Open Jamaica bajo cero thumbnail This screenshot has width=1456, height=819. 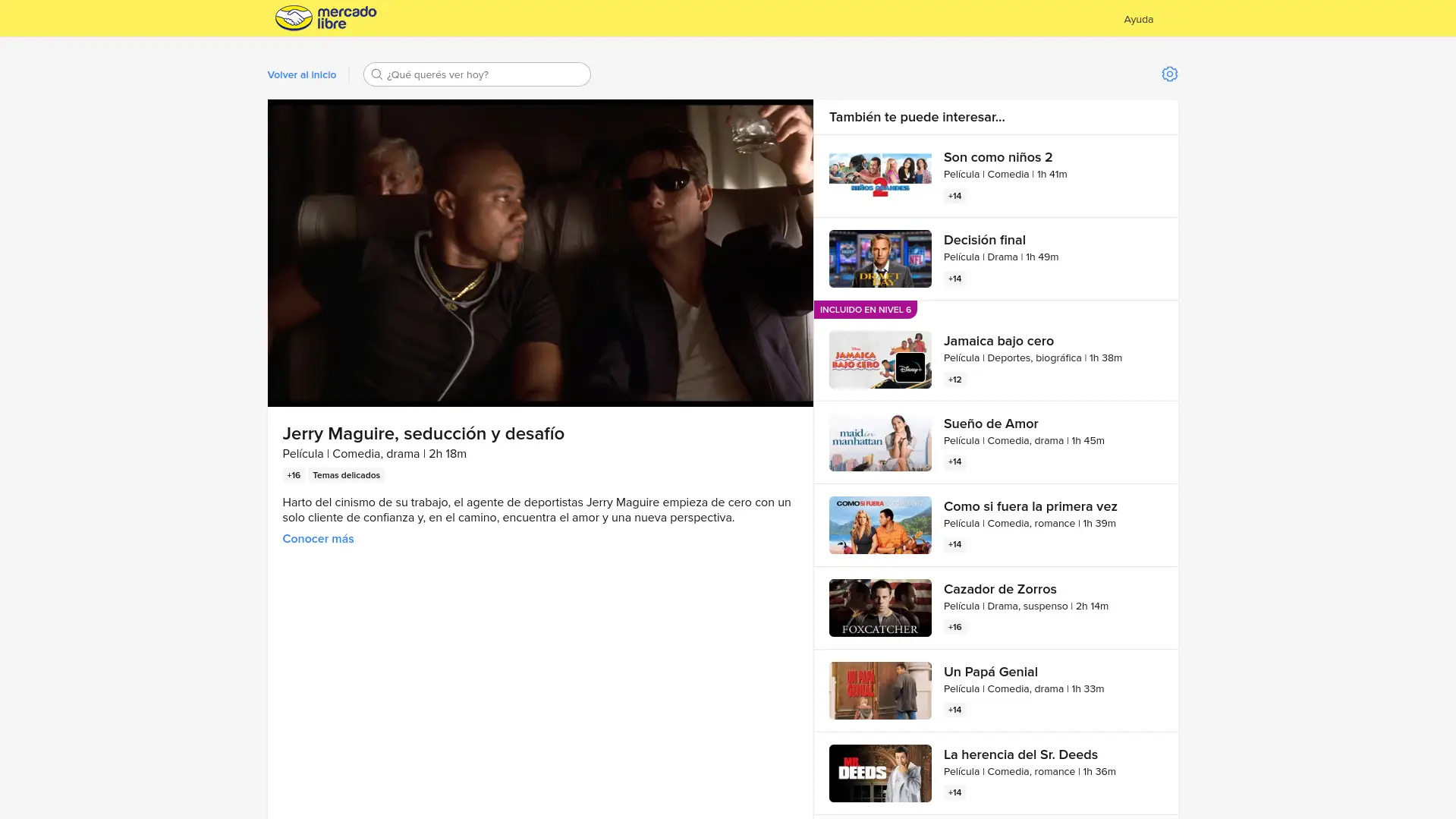(x=880, y=360)
